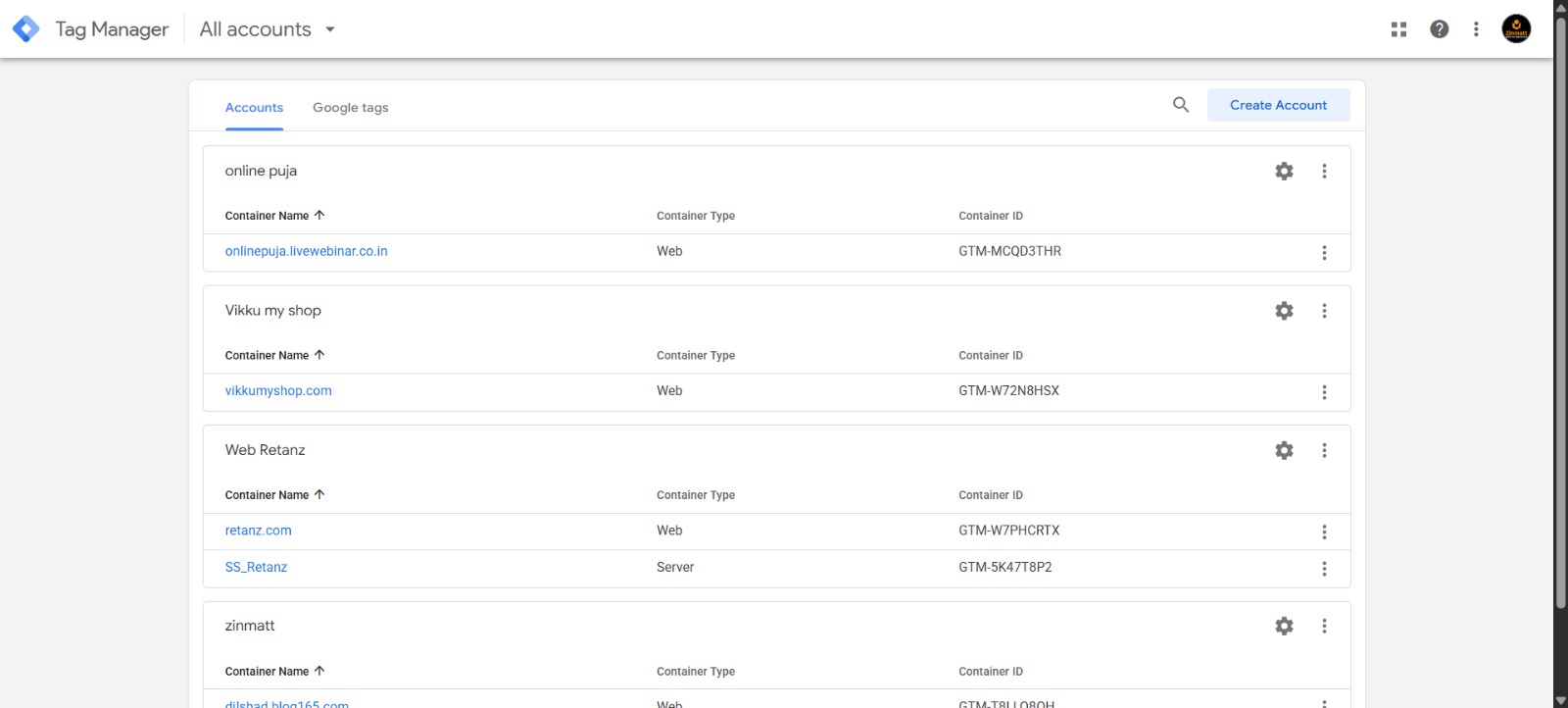Screen dimensions: 1568x708
Task: Open the Google apps grid icon
Action: coord(1398,29)
